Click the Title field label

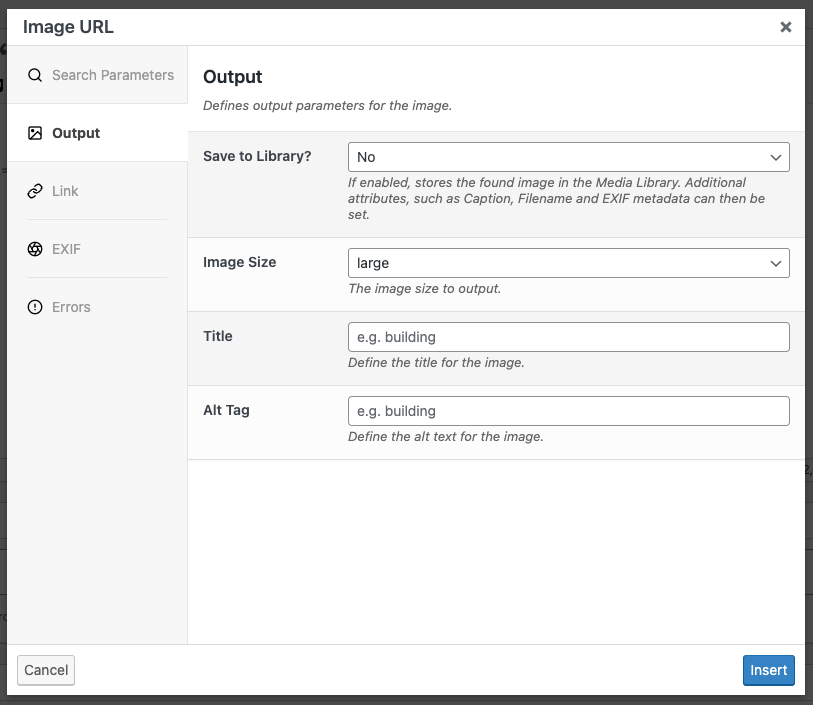click(x=218, y=336)
